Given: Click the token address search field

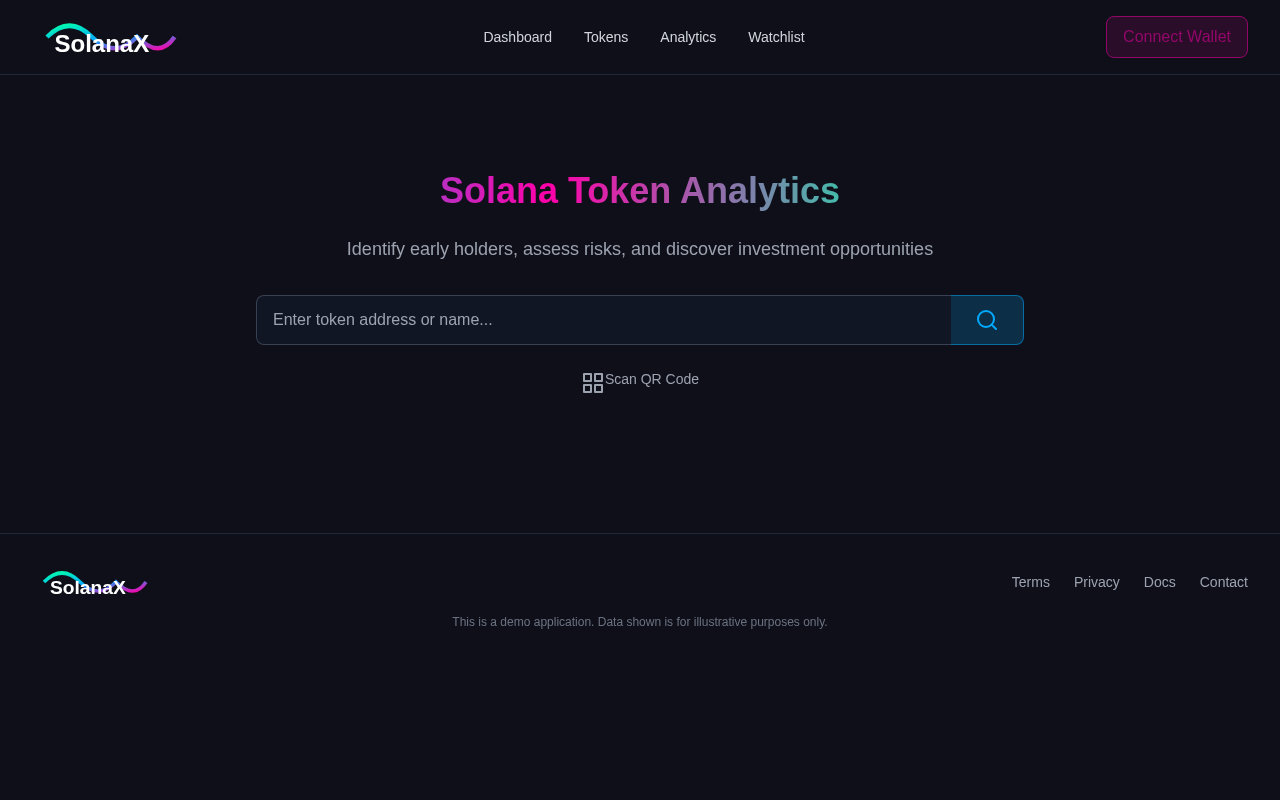Looking at the screenshot, I should click(600, 319).
